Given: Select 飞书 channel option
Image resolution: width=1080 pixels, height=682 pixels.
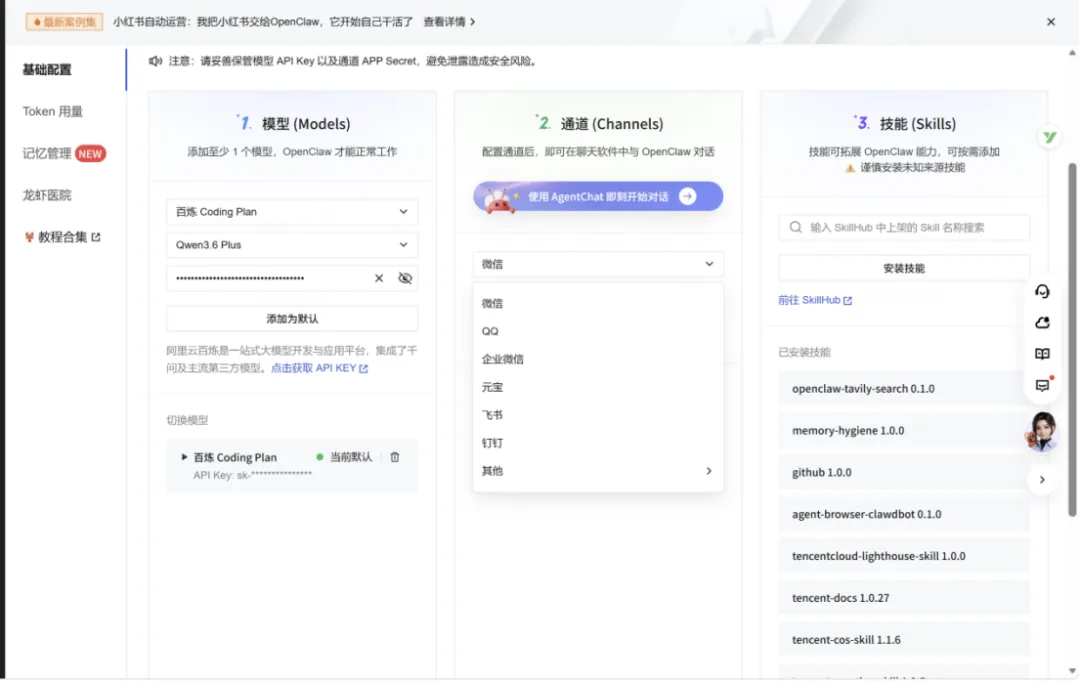Looking at the screenshot, I should [x=598, y=415].
